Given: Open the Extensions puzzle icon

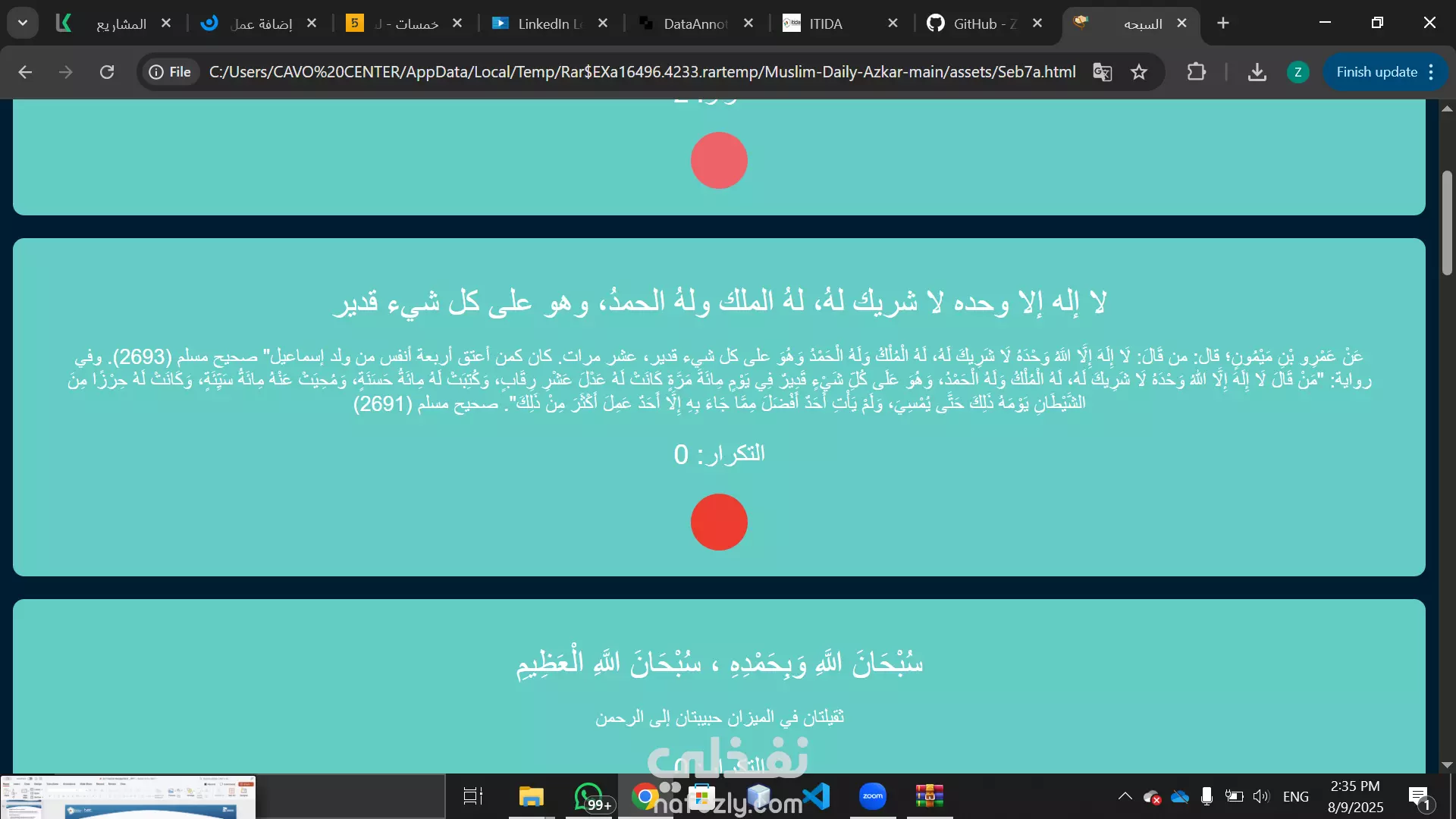Looking at the screenshot, I should click(x=1197, y=72).
